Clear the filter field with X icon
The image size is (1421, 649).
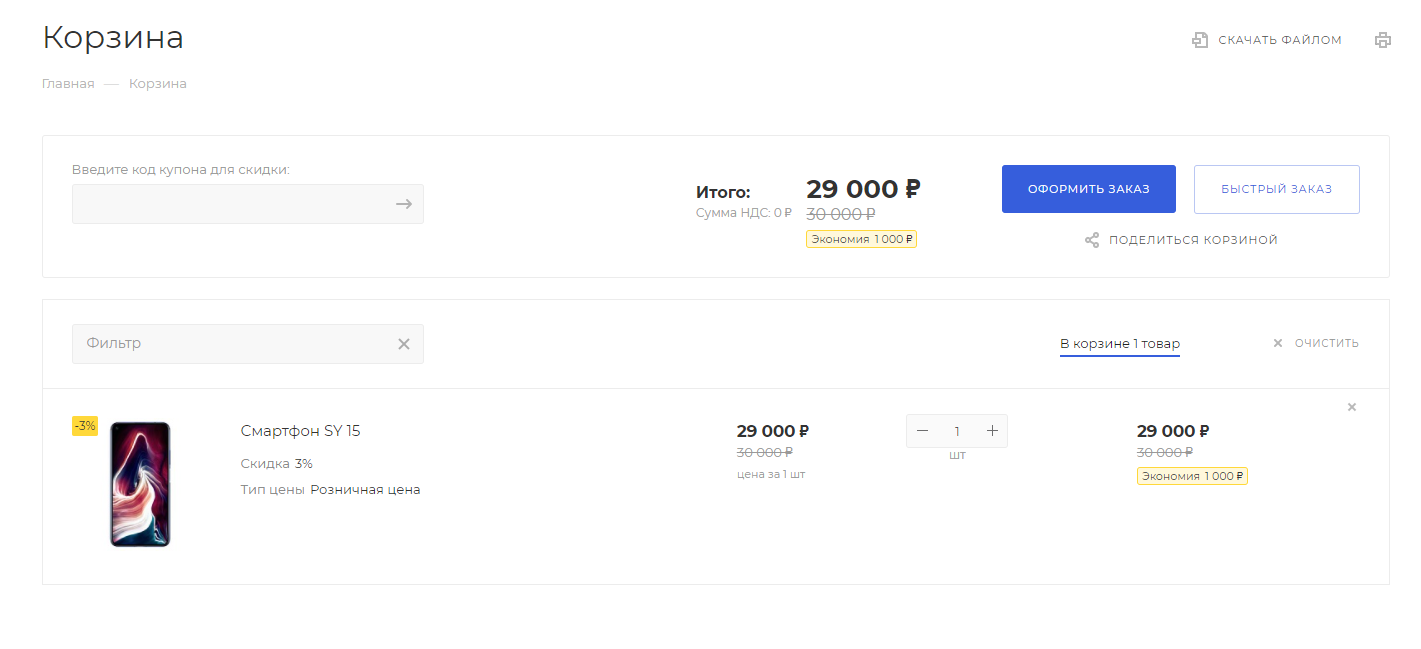404,344
